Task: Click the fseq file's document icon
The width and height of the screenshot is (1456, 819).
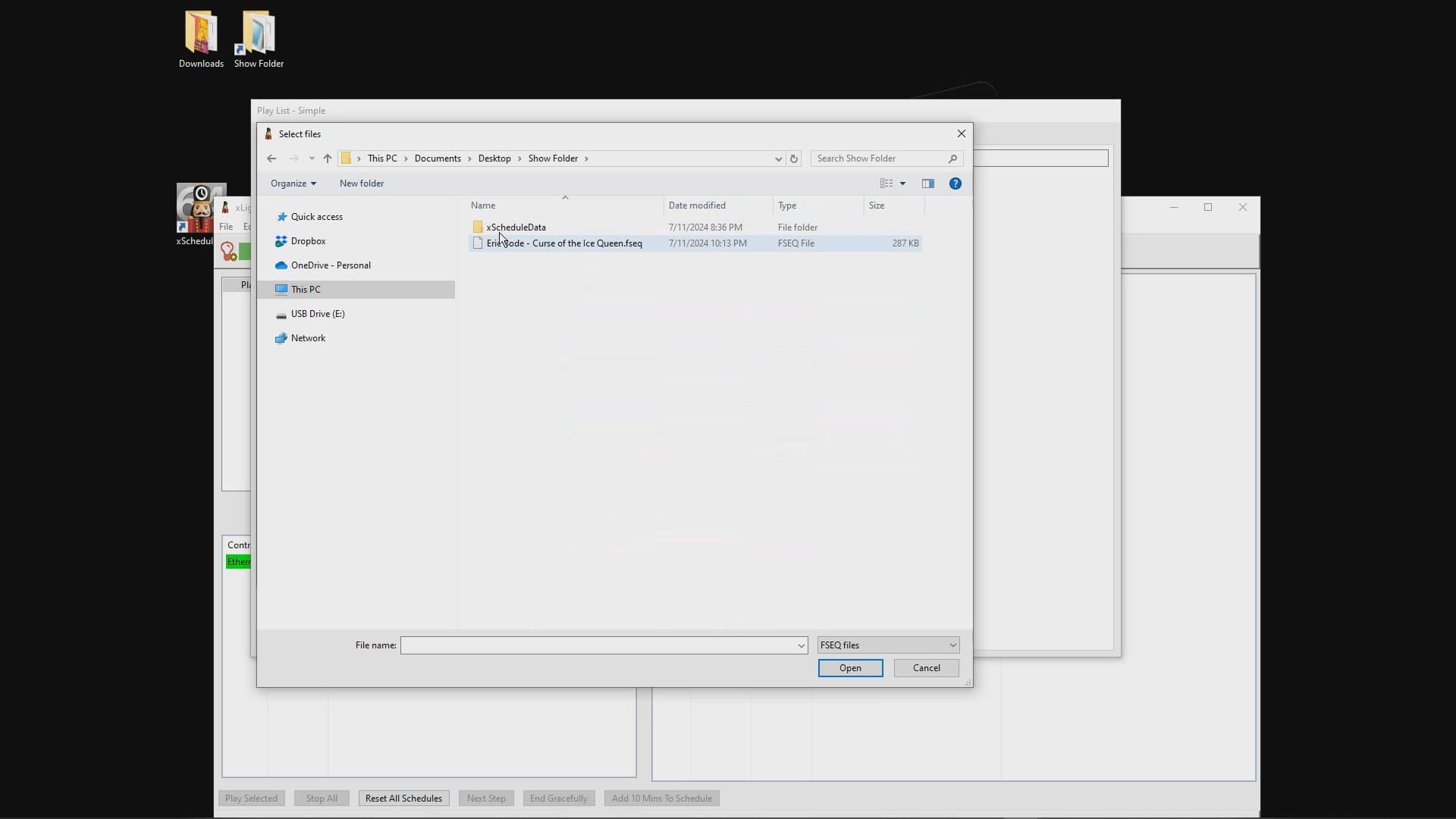Action: 478,243
